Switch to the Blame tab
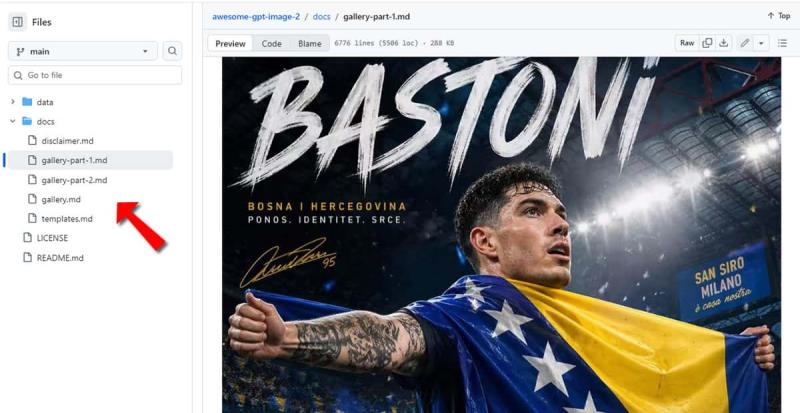Image resolution: width=800 pixels, height=413 pixels. (310, 44)
